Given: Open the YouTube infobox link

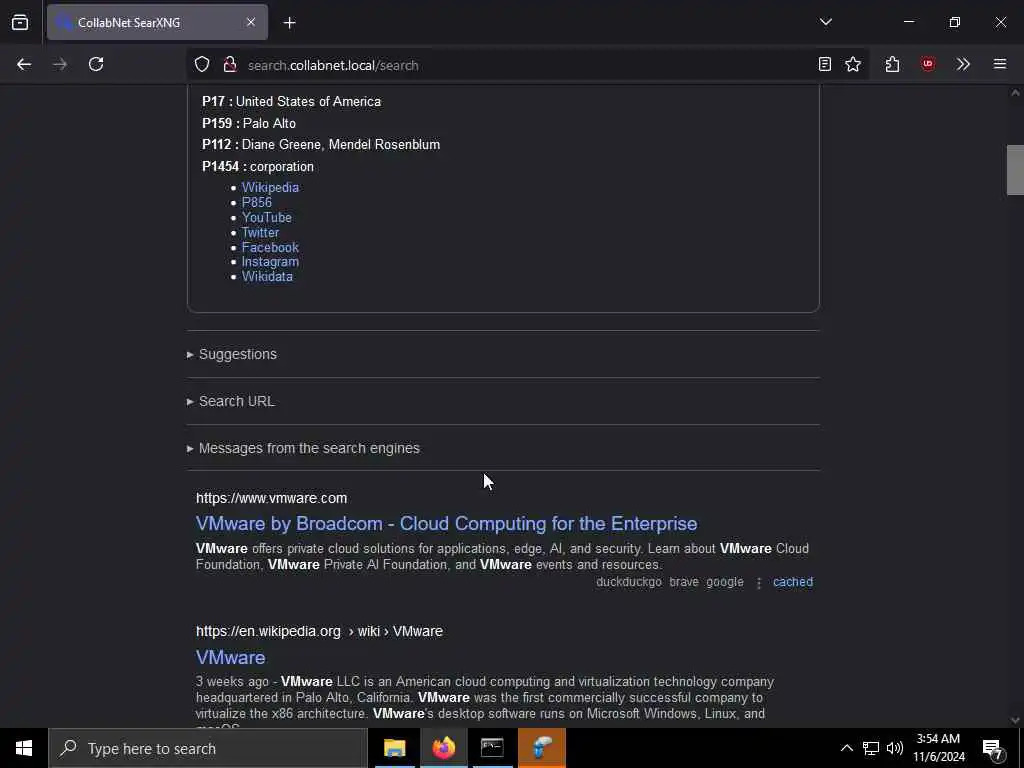Looking at the screenshot, I should click(x=266, y=217).
